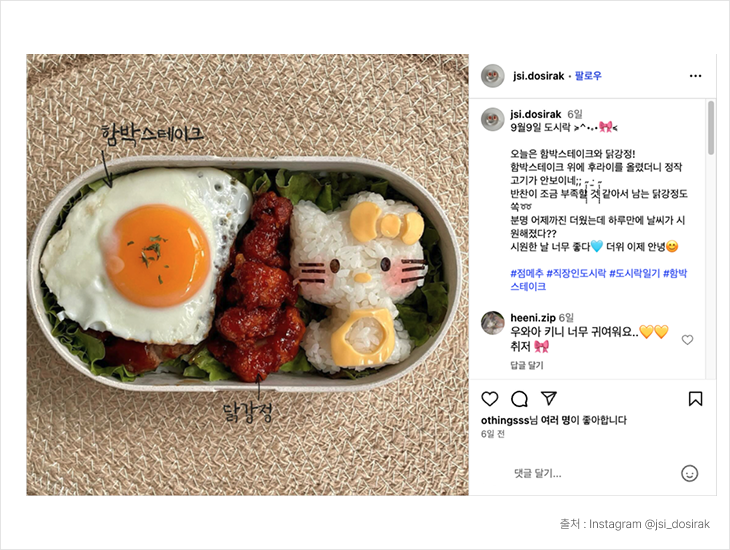Click the Hello Kitty lunchbox photo
This screenshot has height=550, width=730.
pyautogui.click(x=247, y=275)
